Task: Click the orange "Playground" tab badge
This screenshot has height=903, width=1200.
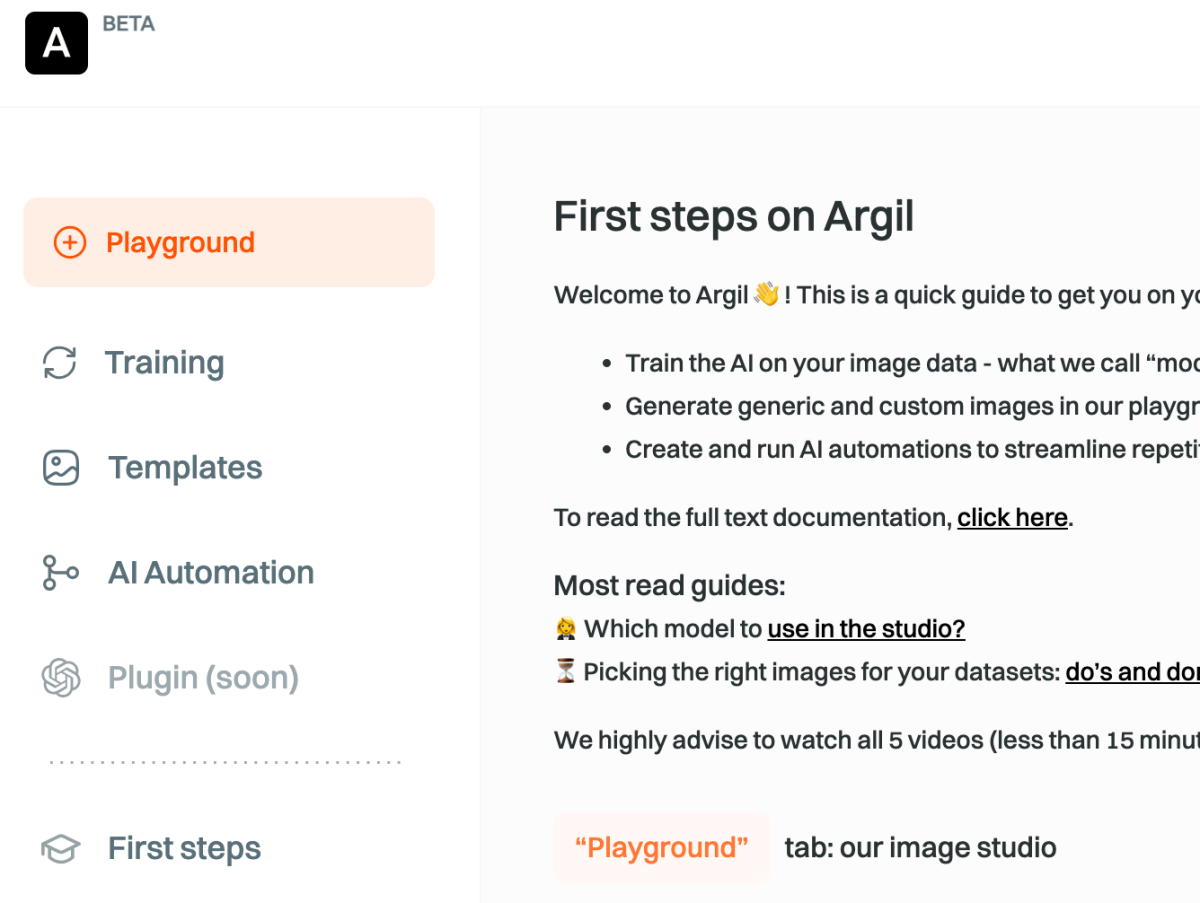Action: pos(661,848)
